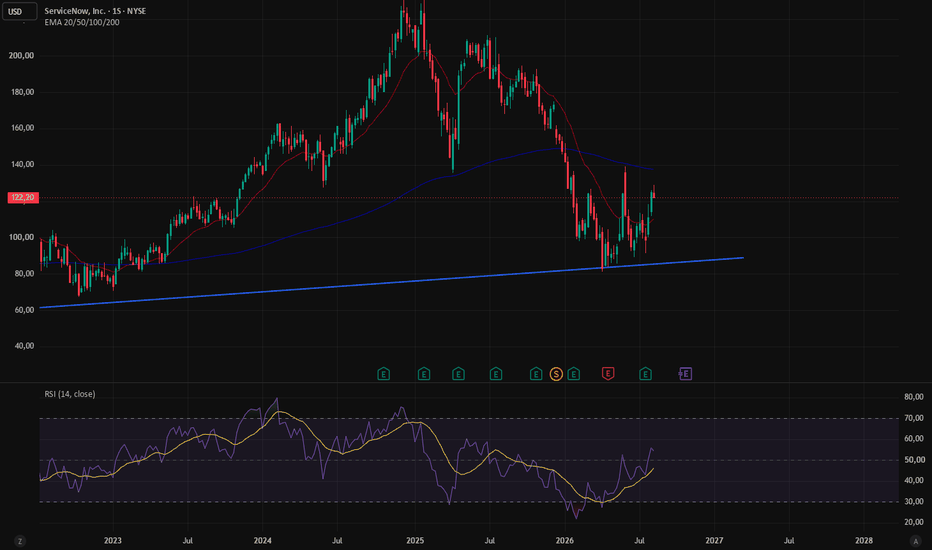The height and width of the screenshot is (550, 932).
Task: Open green E marker just left of S marker
Action: (536, 374)
